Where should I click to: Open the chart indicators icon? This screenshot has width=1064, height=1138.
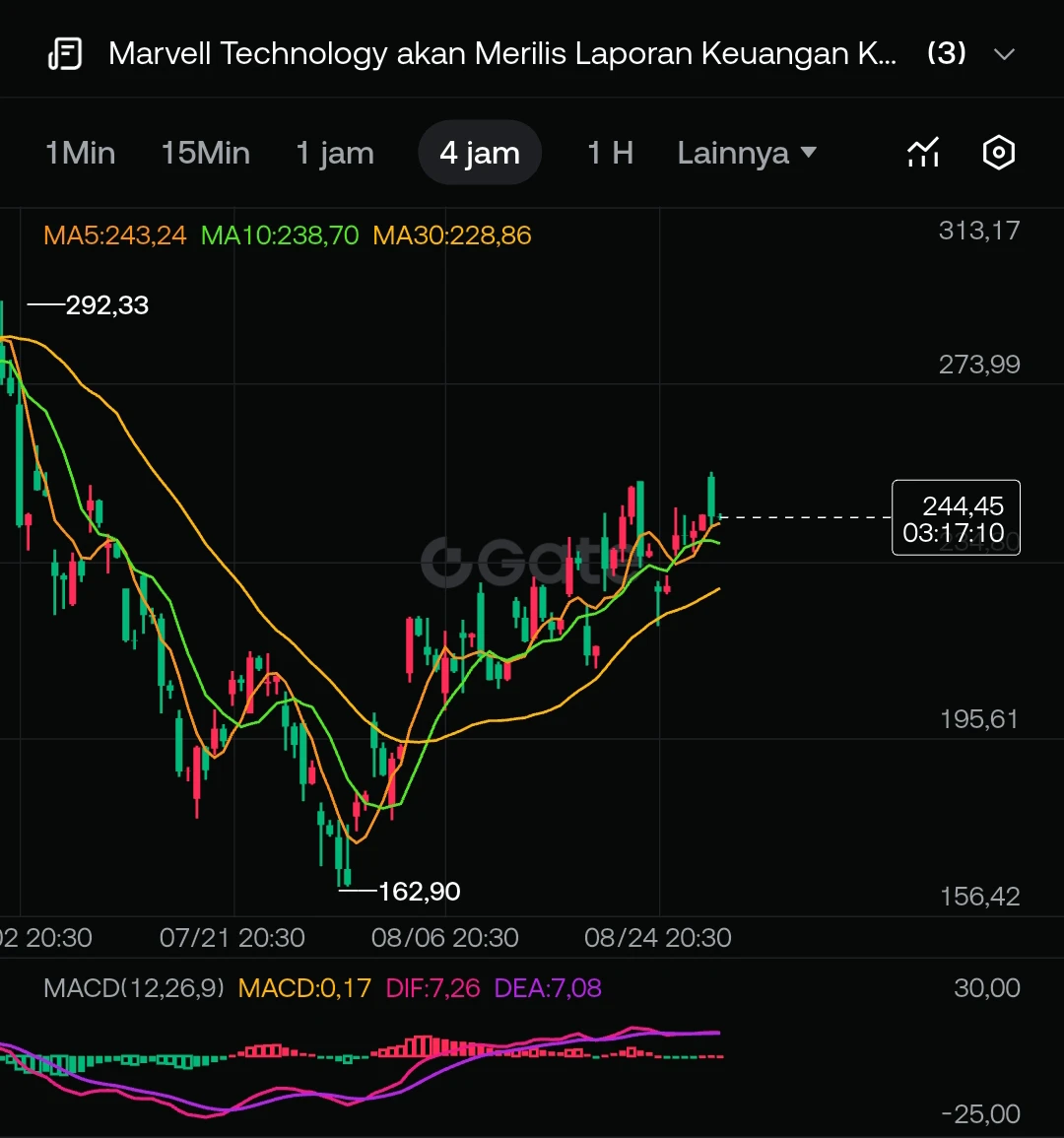click(923, 153)
